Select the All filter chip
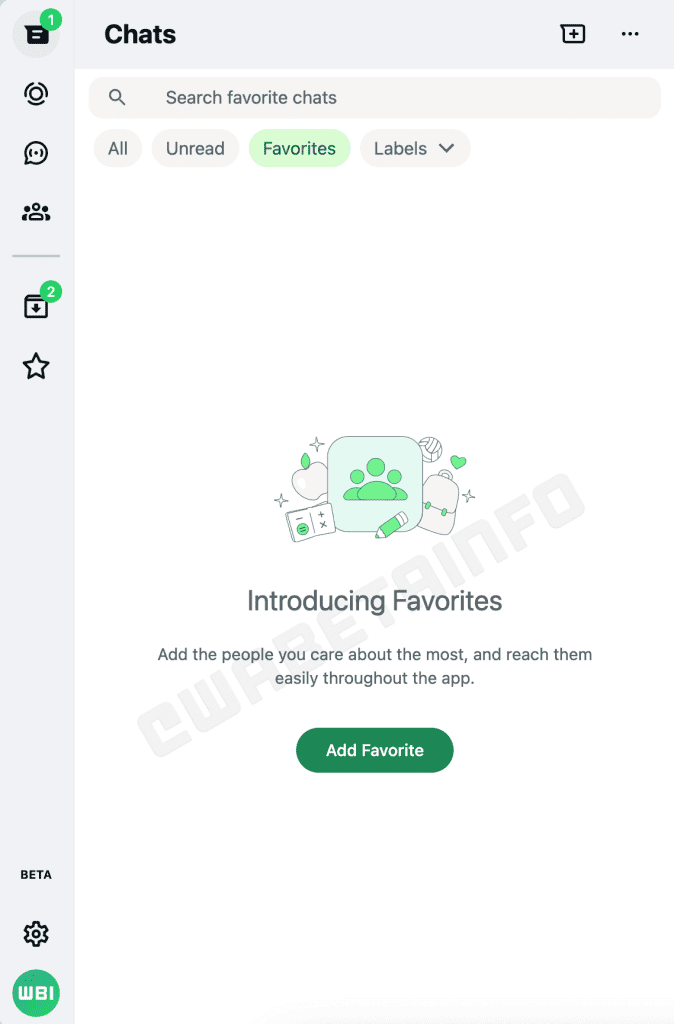Screen dimensions: 674x1024 coord(118,148)
